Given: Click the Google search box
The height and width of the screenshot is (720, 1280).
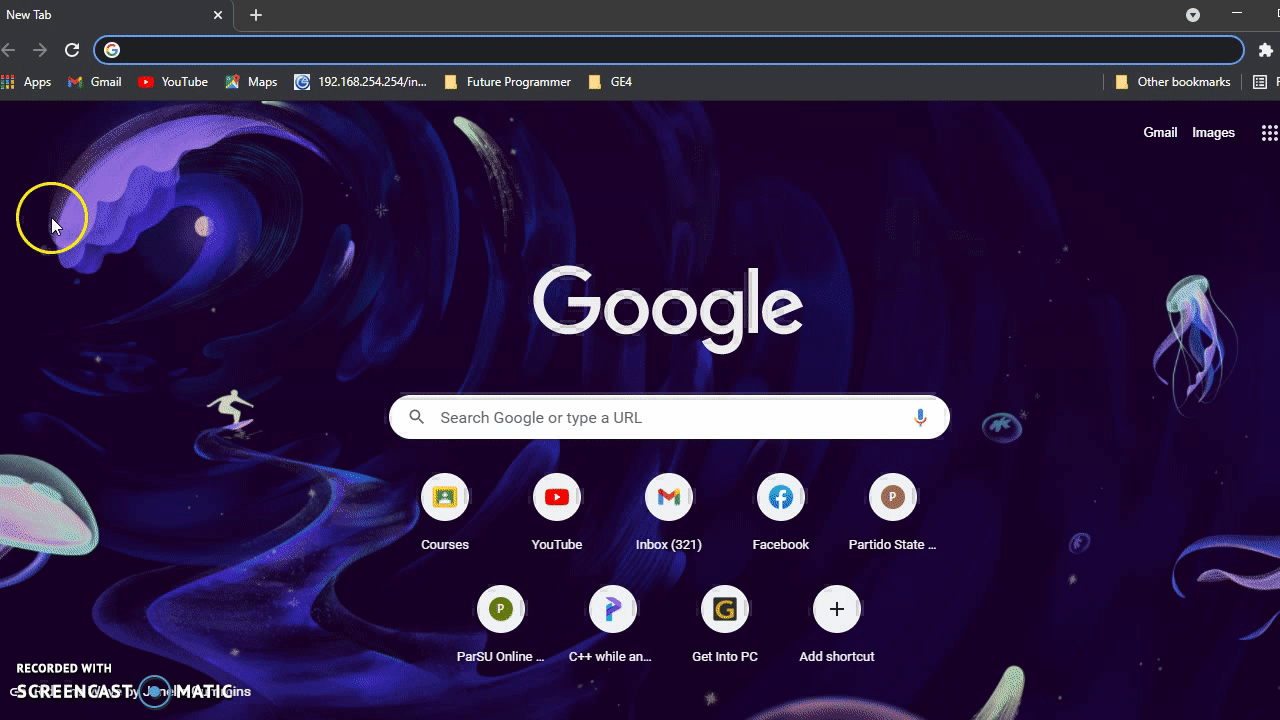Looking at the screenshot, I should (x=669, y=417).
